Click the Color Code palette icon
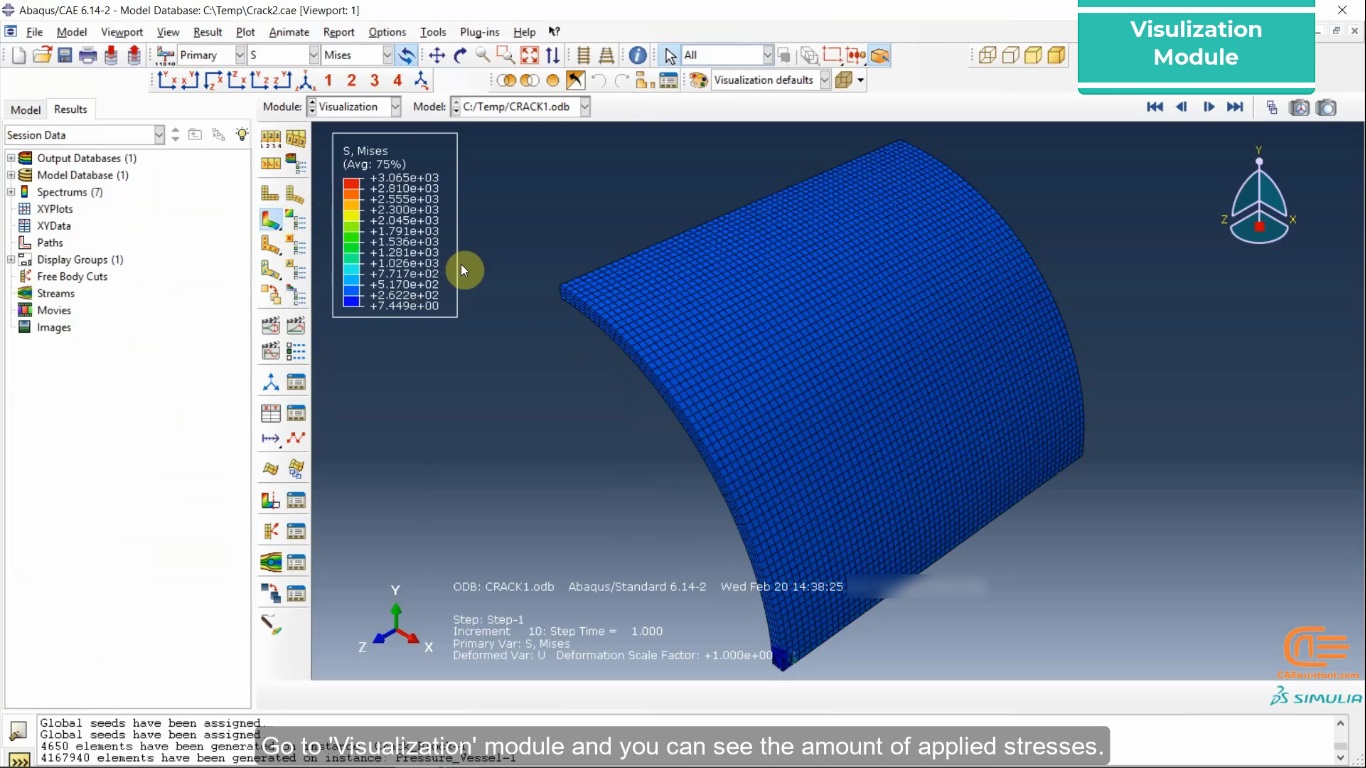The image size is (1366, 768). coord(698,80)
